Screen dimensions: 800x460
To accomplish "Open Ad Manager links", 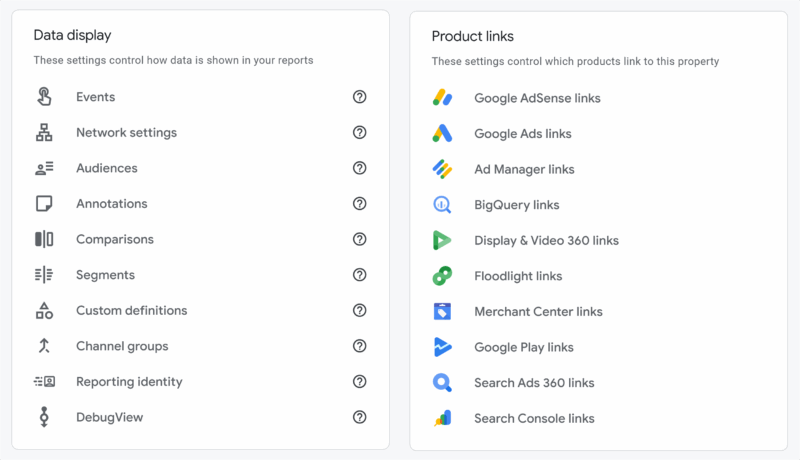I will pos(524,169).
